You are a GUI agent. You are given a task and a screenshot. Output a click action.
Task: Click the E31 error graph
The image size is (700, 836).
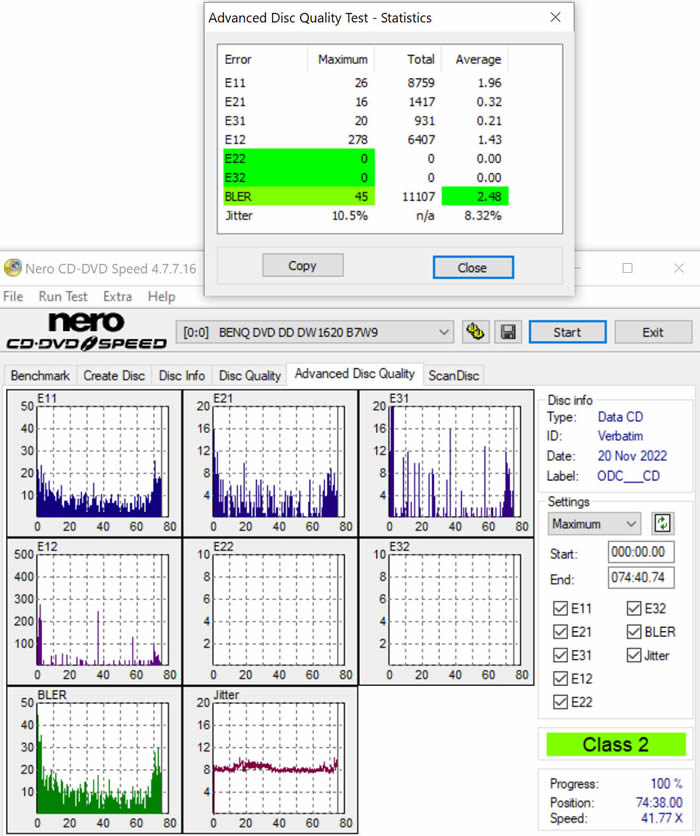pos(446,463)
